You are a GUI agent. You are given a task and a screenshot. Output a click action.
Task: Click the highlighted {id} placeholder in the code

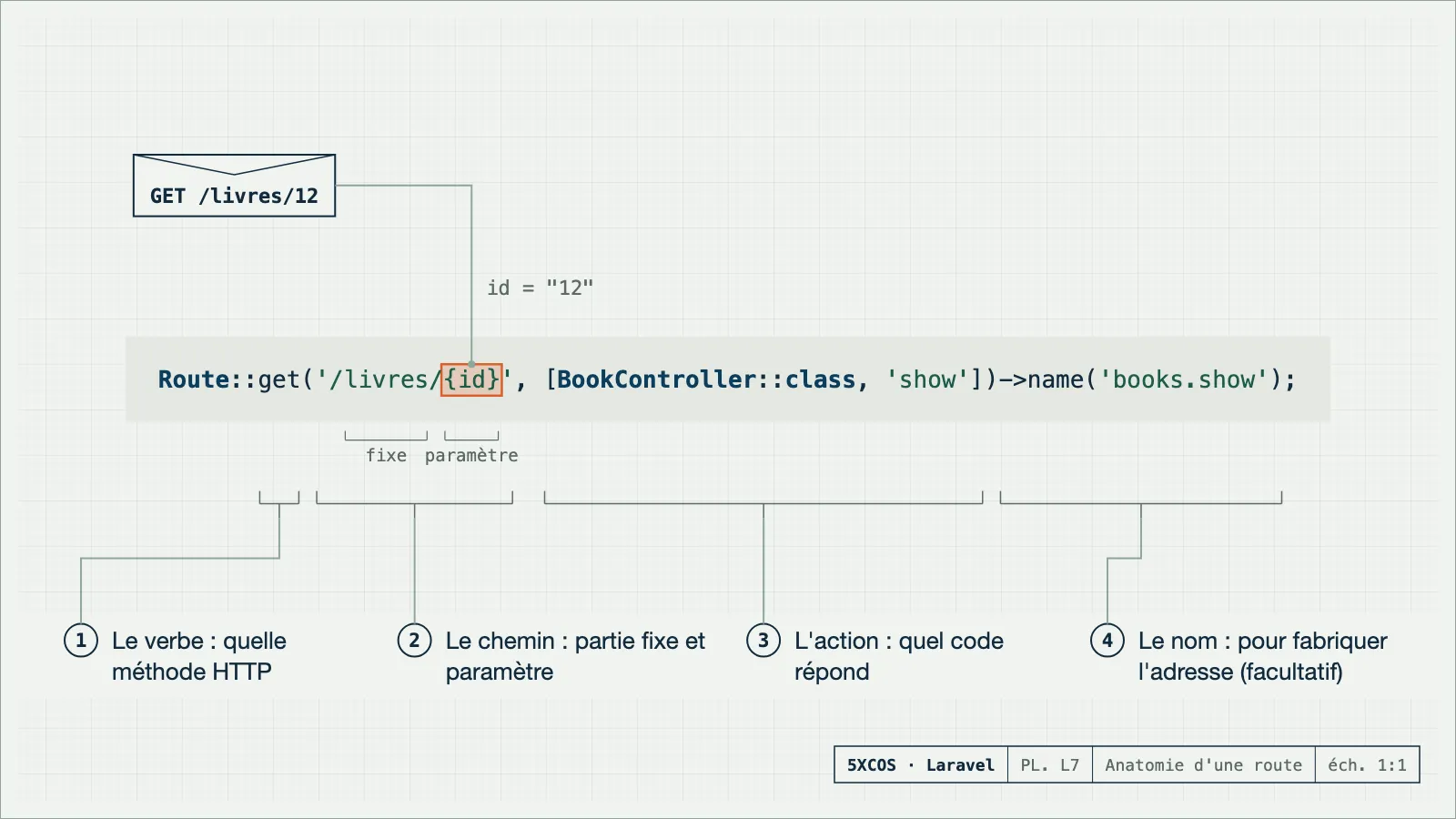coord(471,379)
